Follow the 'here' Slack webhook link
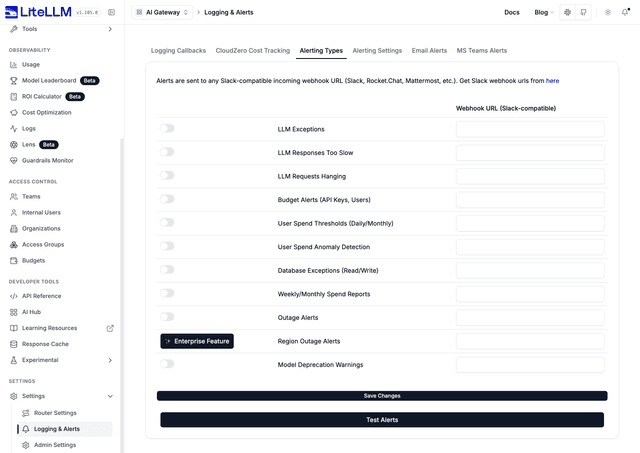Image resolution: width=640 pixels, height=453 pixels. pos(552,81)
